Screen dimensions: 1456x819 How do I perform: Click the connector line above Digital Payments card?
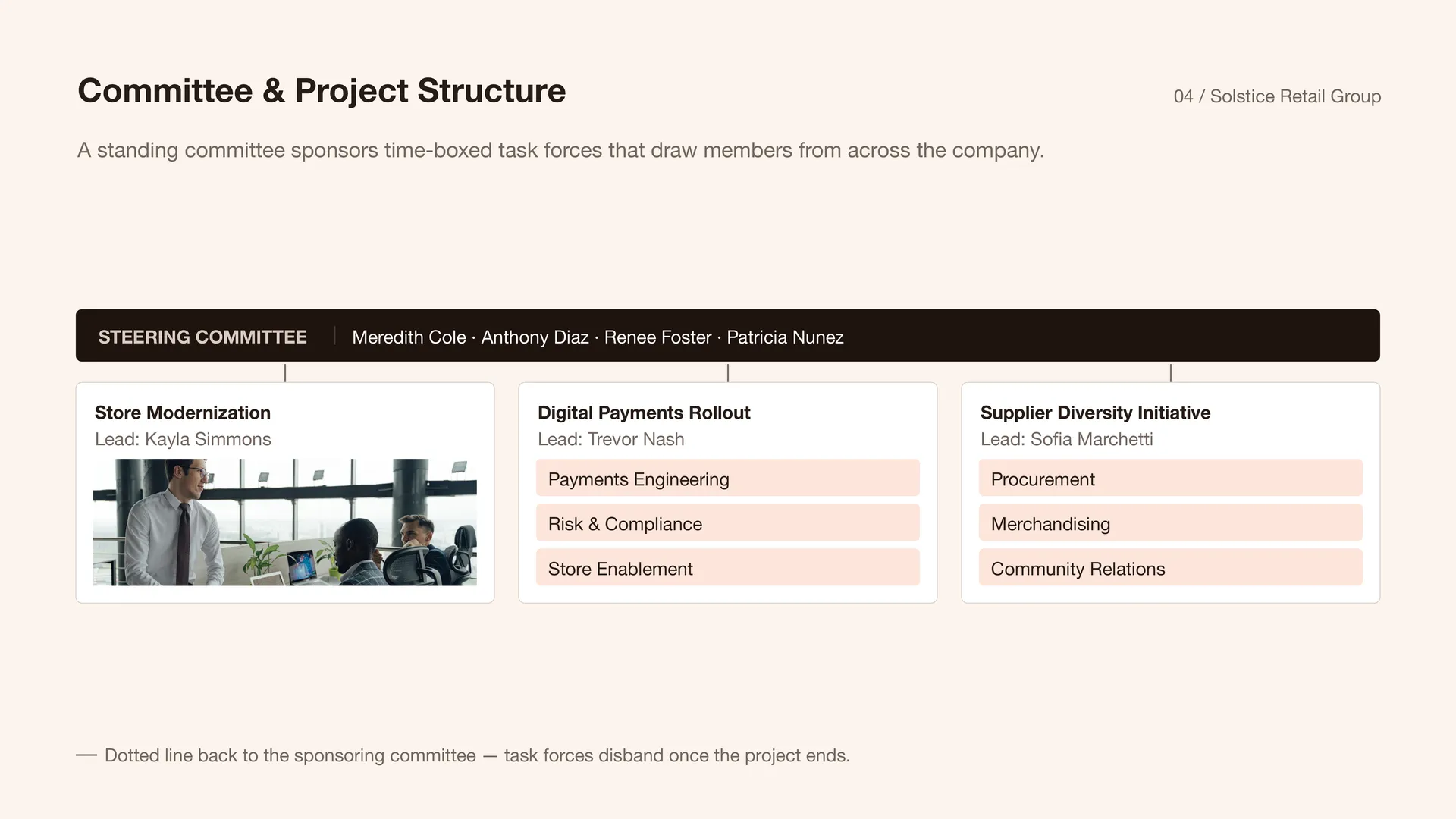pos(728,372)
